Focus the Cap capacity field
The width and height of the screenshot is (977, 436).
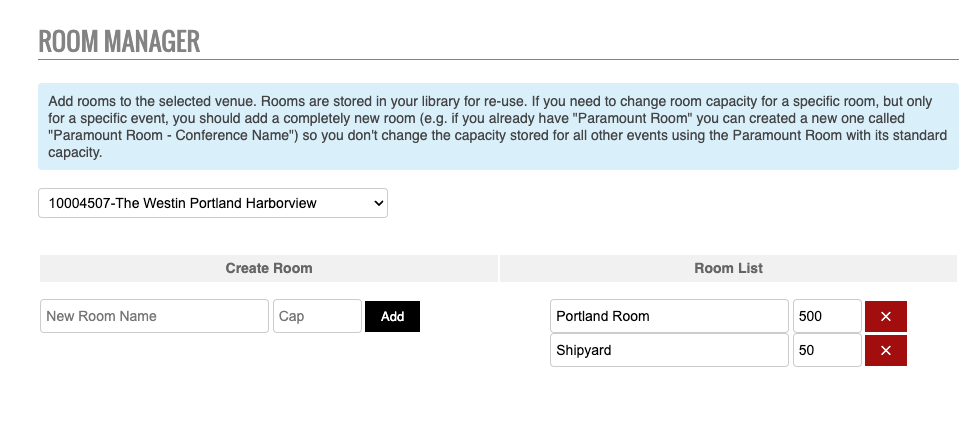(x=317, y=316)
